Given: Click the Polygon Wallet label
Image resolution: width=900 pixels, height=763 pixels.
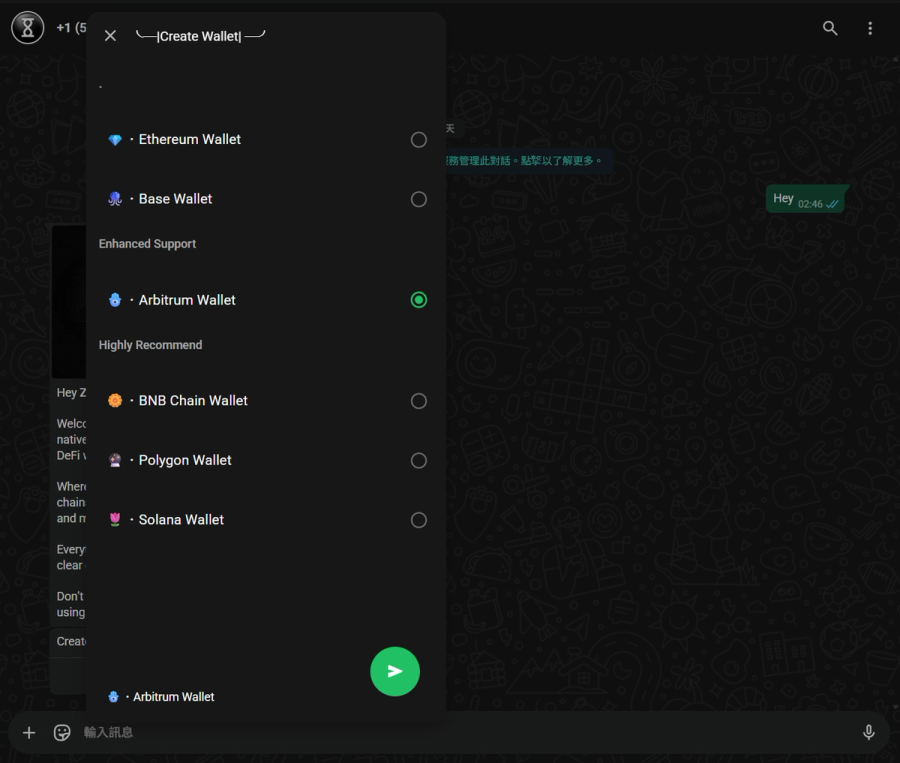Looking at the screenshot, I should point(185,460).
